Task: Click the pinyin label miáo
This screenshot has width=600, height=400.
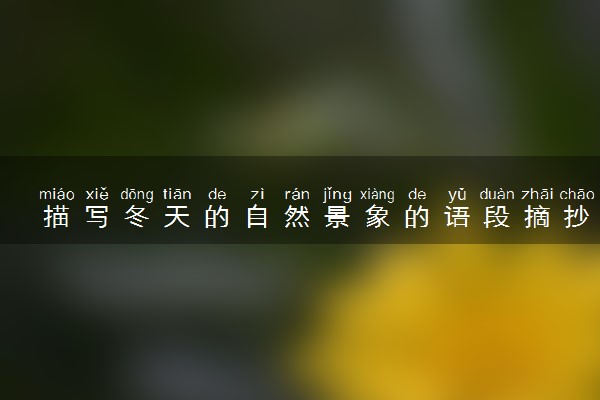Action: tap(57, 194)
